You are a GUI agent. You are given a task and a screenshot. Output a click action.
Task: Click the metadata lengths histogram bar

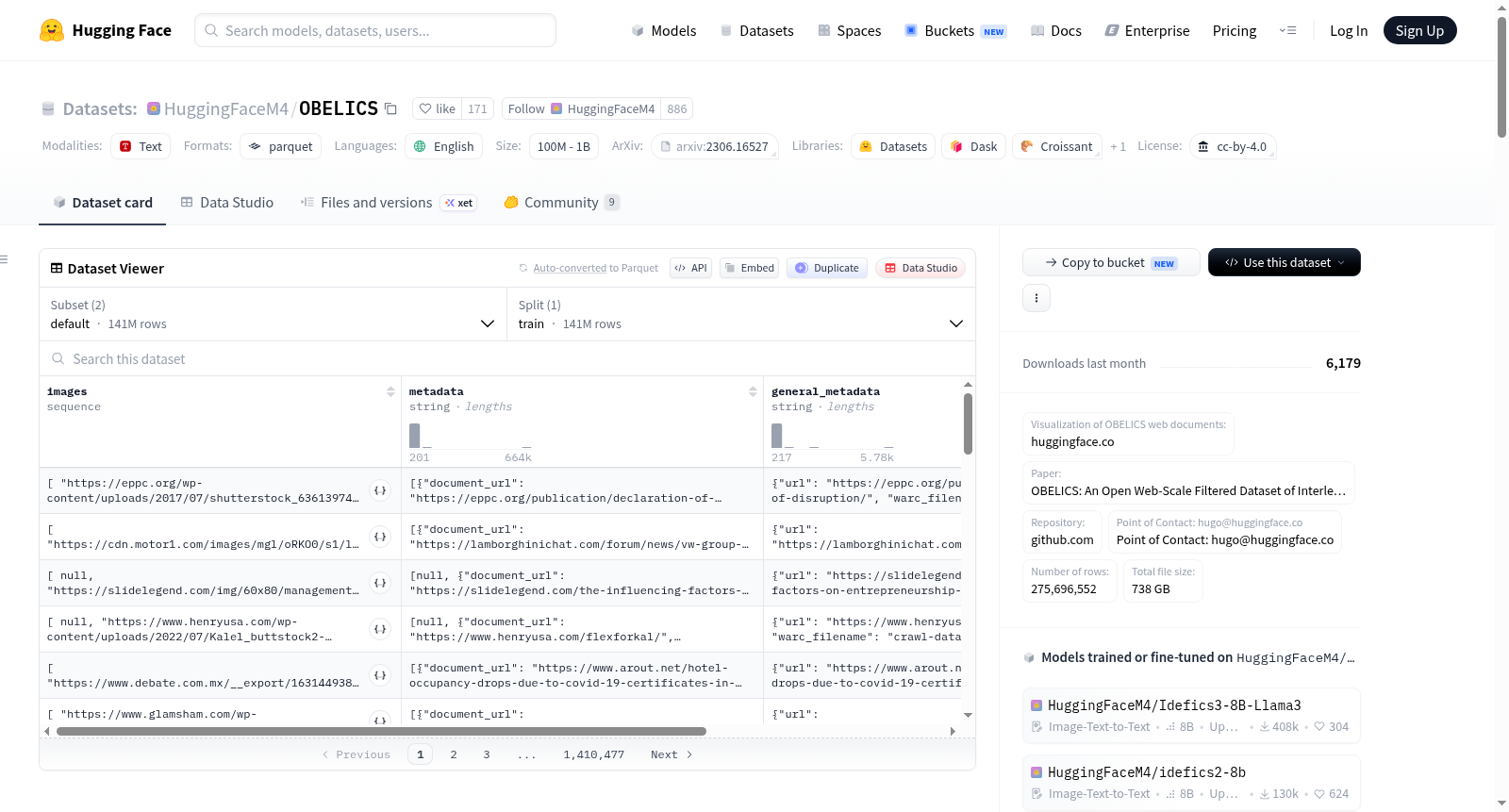pos(414,435)
